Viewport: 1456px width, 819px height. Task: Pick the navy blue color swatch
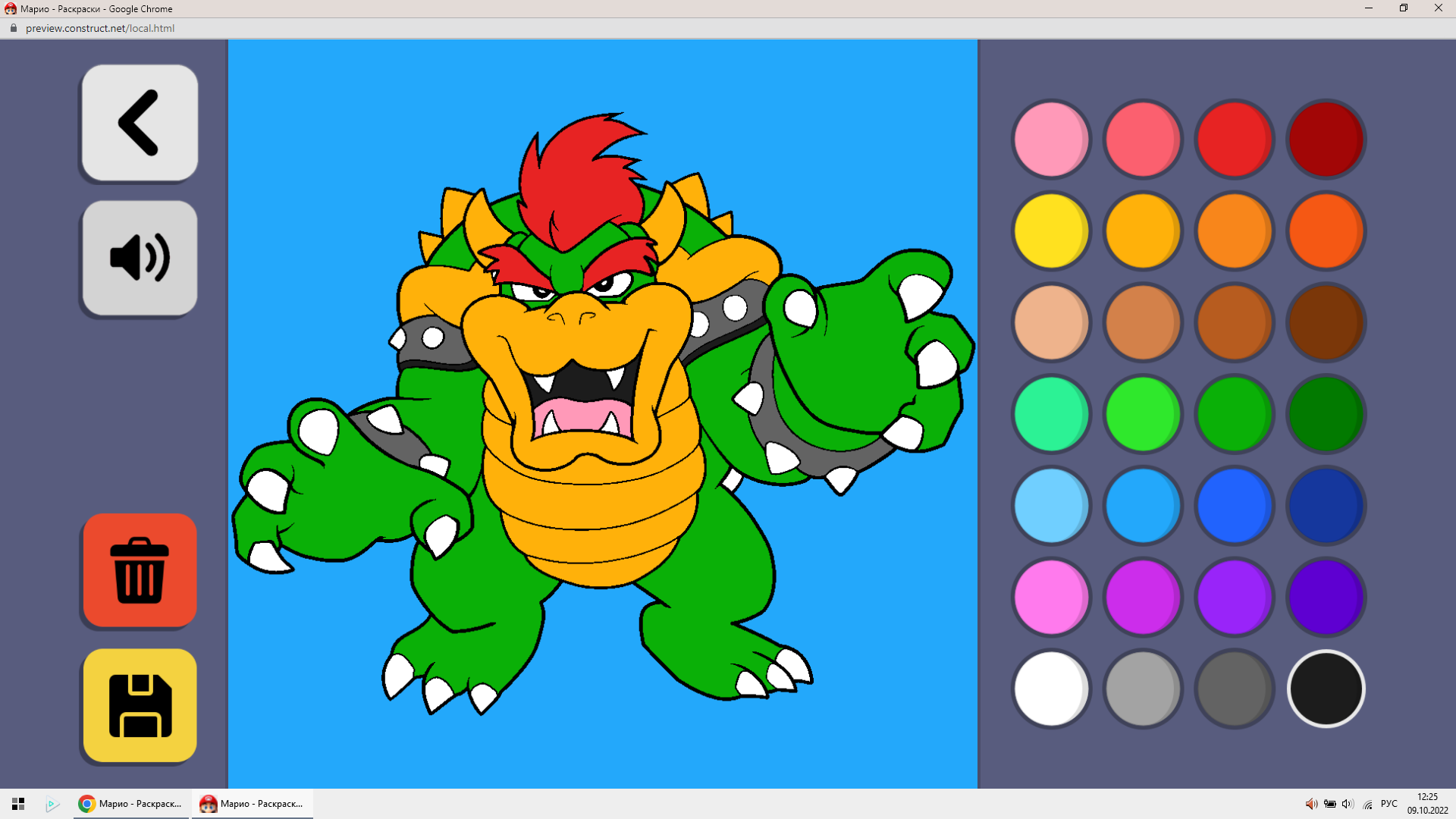pos(1326,506)
